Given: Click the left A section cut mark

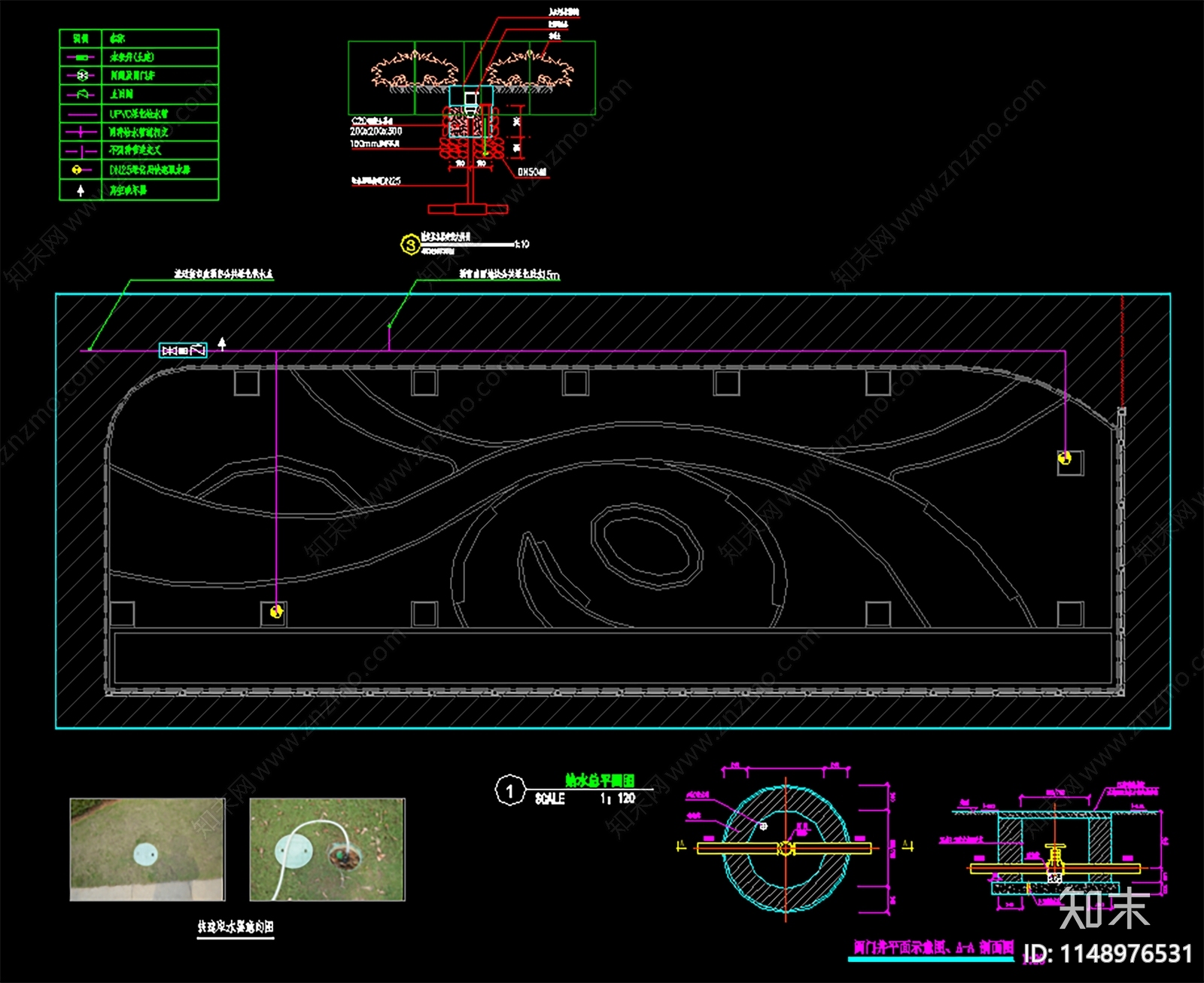Looking at the screenshot, I should (682, 847).
